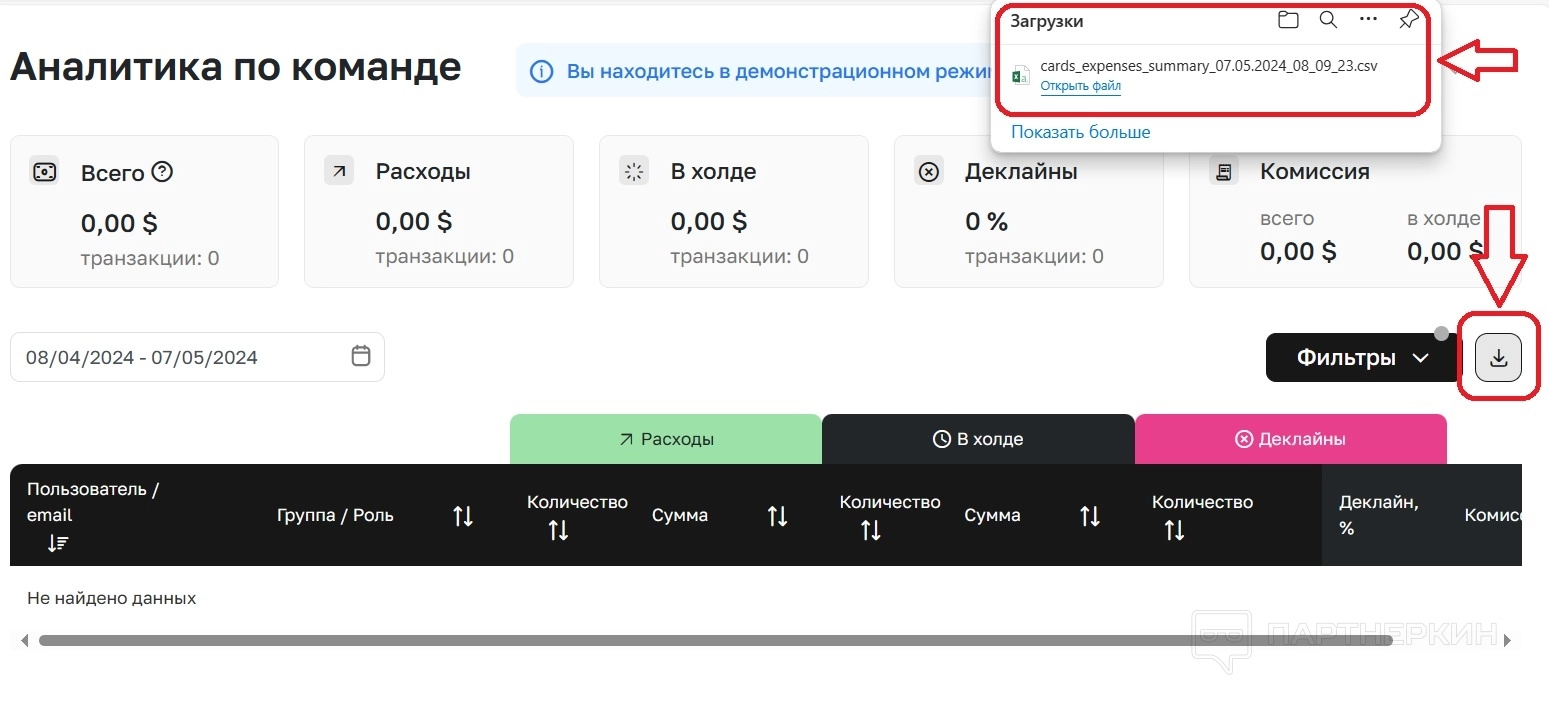This screenshot has height=727, width=1549.
Task: Click the Excel file icon of the downloaded CSV
Action: [x=1021, y=75]
